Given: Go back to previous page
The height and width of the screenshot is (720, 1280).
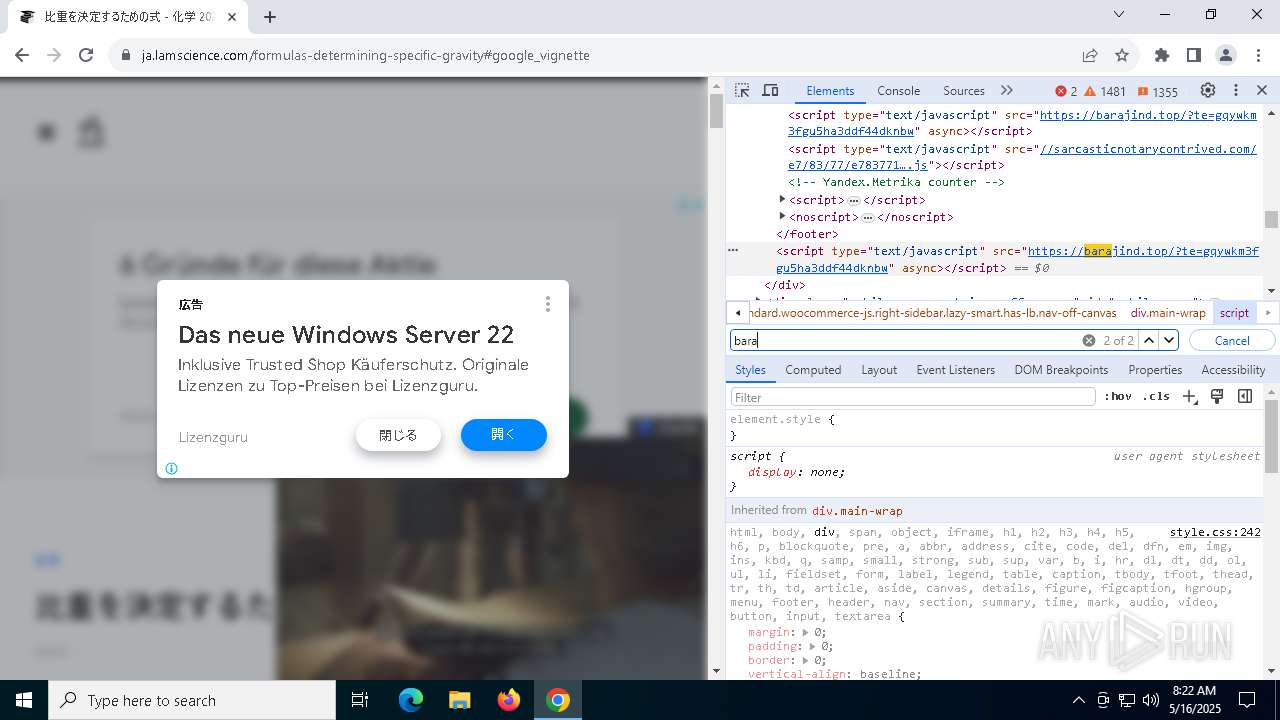Looking at the screenshot, I should 22,55.
